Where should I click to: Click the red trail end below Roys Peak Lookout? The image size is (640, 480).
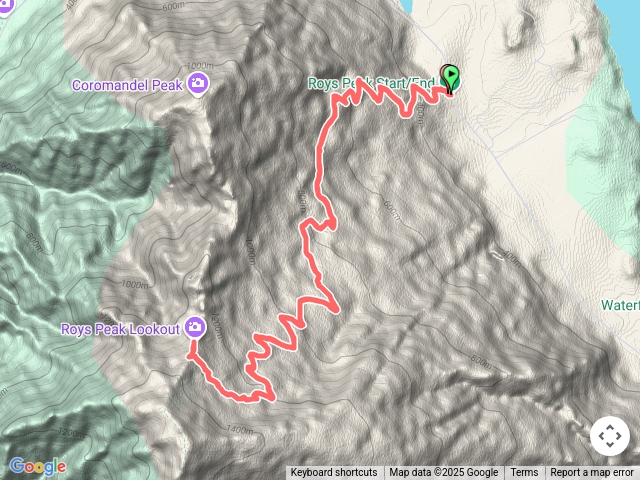(192, 354)
